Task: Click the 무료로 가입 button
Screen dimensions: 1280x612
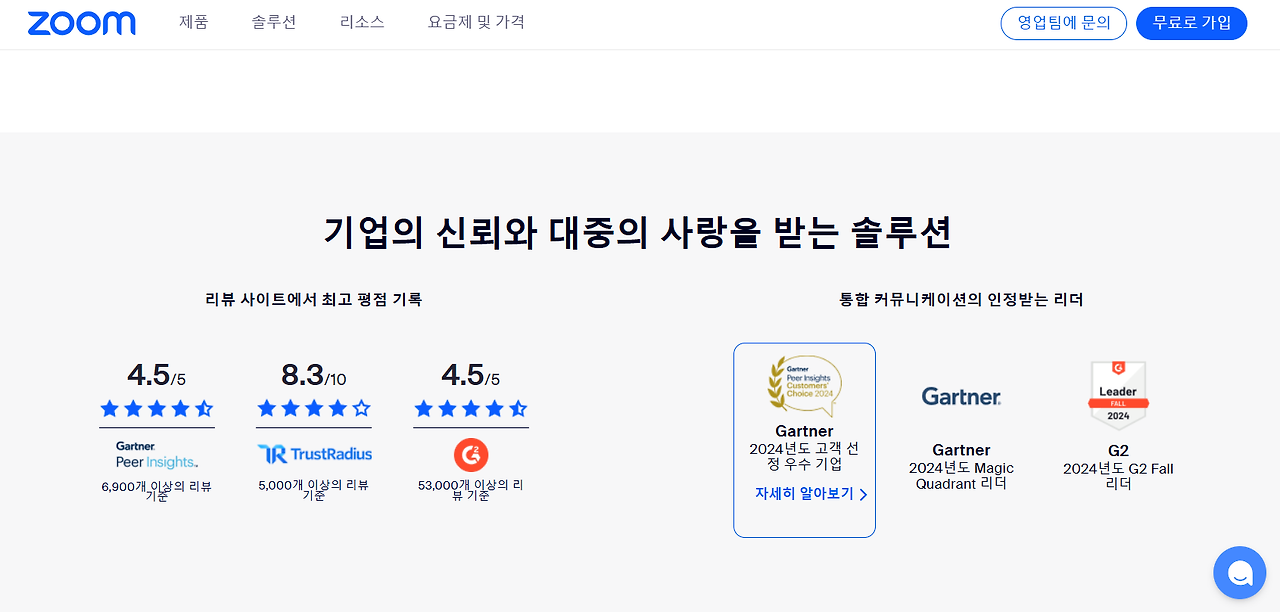Action: coord(1192,23)
